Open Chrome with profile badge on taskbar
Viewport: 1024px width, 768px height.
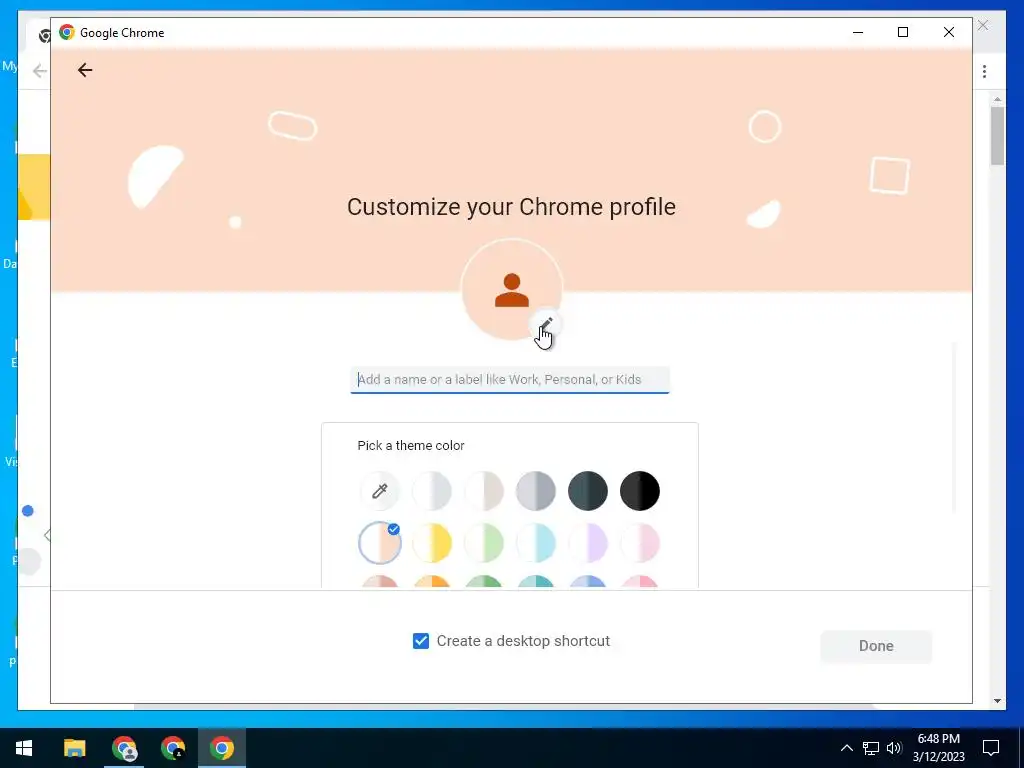tap(124, 748)
